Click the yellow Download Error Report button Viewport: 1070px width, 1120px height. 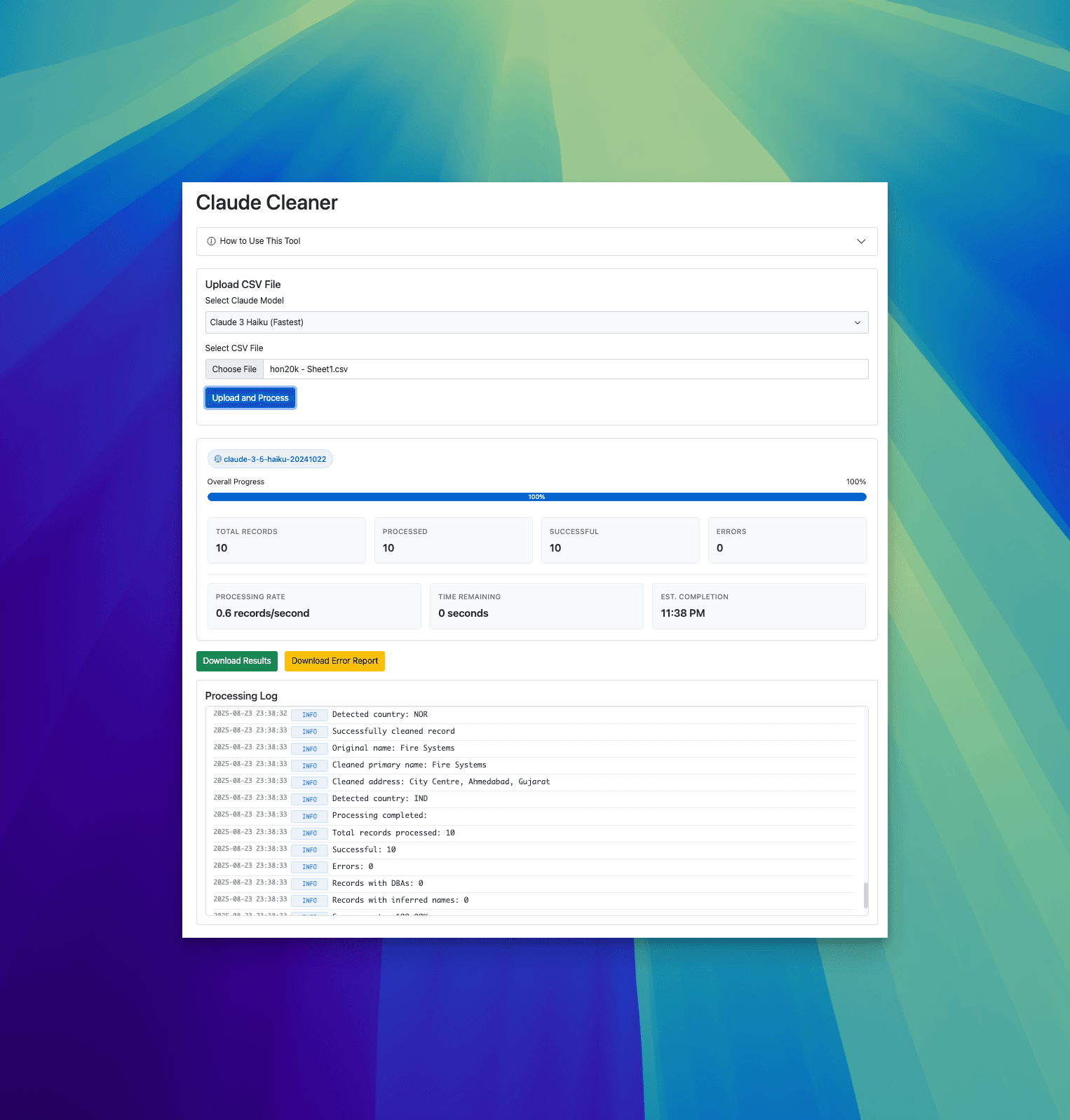pyautogui.click(x=334, y=661)
